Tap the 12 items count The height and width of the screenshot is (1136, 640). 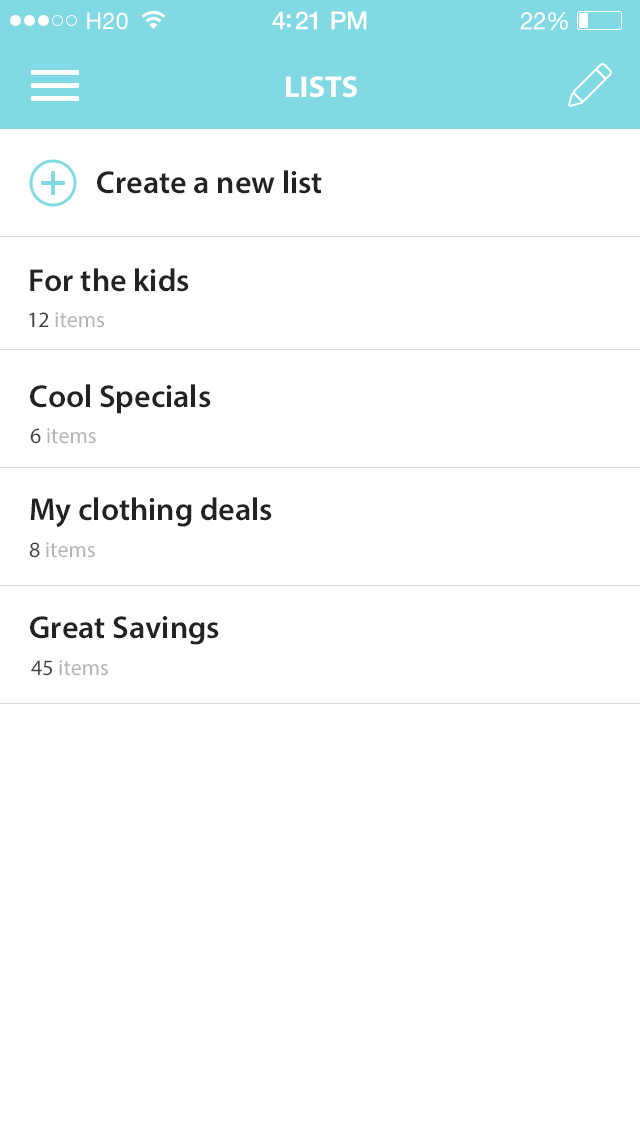[x=66, y=321]
